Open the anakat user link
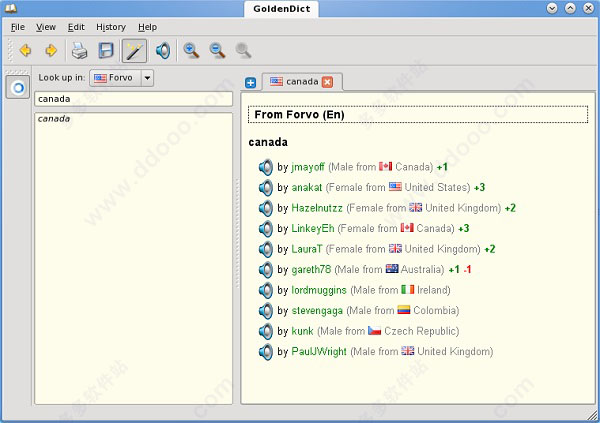The image size is (600, 423). [x=307, y=188]
